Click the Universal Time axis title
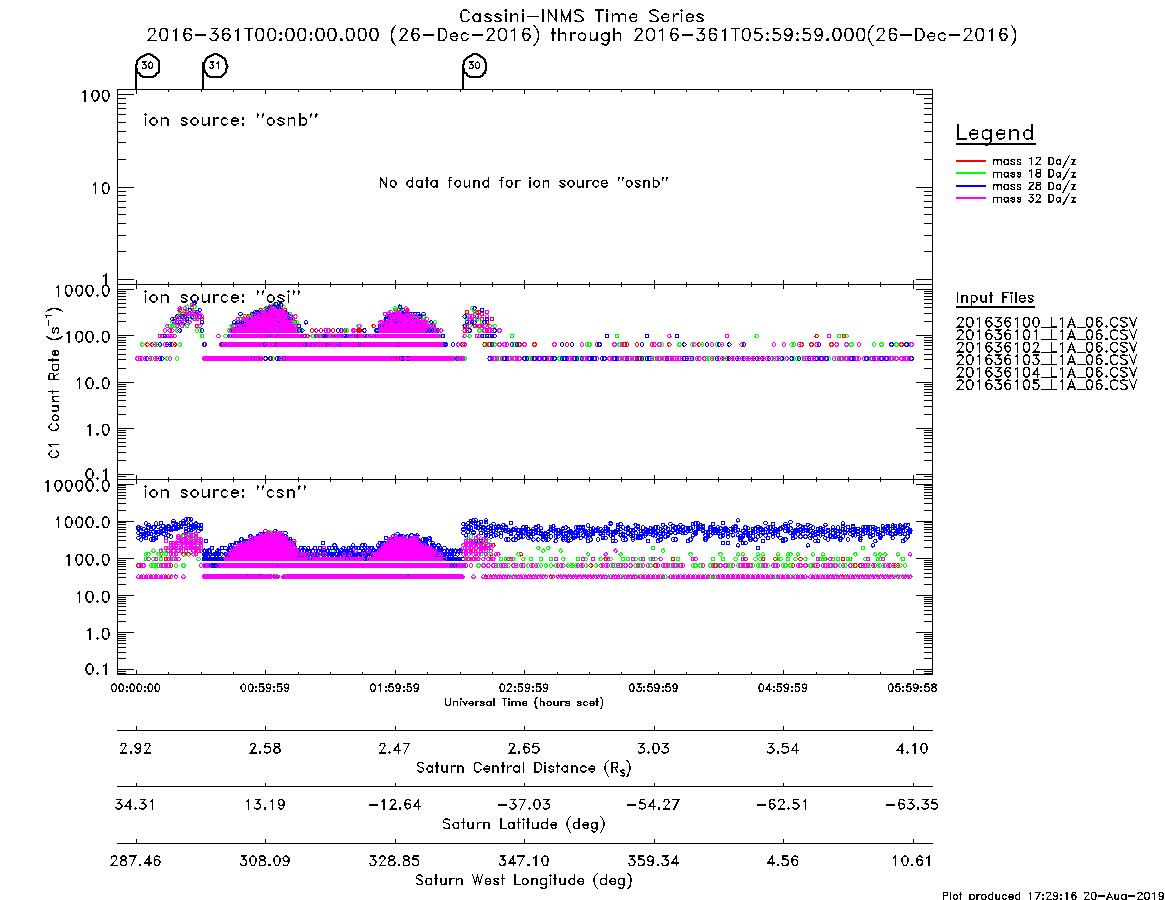Viewport: 1165px width, 900px height. [524, 702]
